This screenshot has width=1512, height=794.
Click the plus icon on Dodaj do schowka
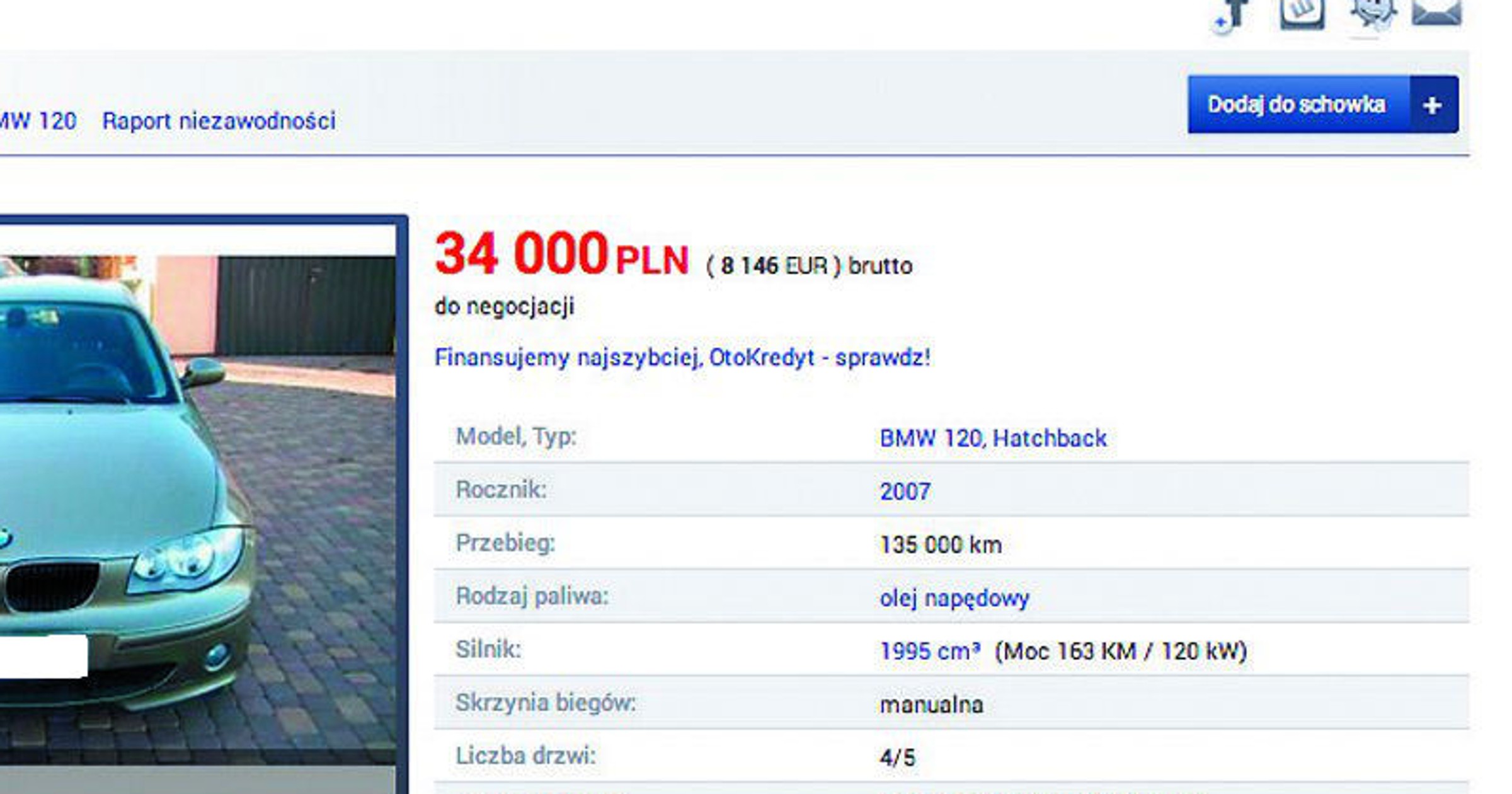[1433, 105]
